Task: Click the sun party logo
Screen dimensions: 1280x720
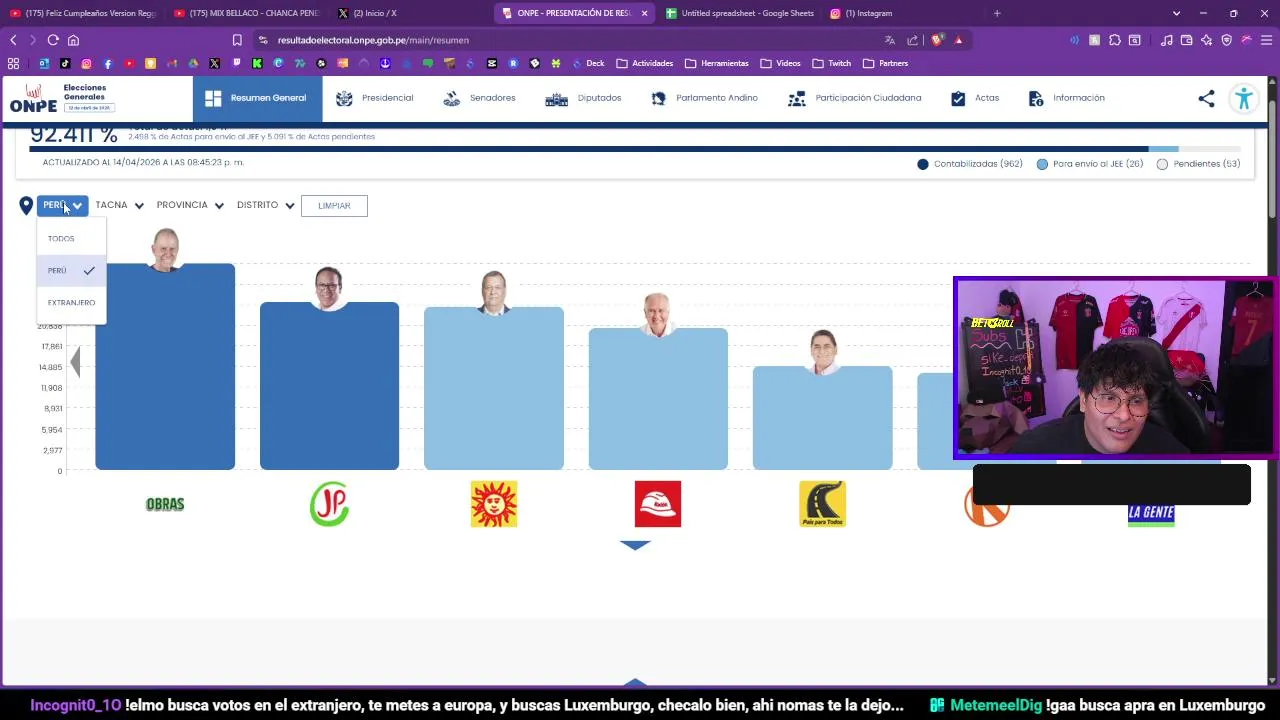Action: click(x=494, y=504)
